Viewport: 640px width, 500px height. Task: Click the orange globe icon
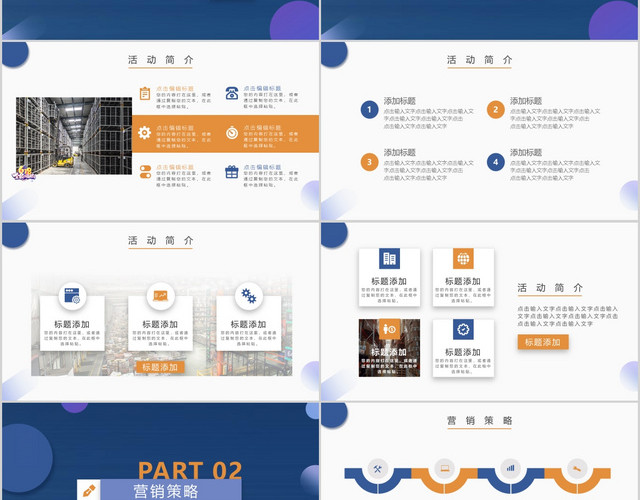(x=463, y=258)
